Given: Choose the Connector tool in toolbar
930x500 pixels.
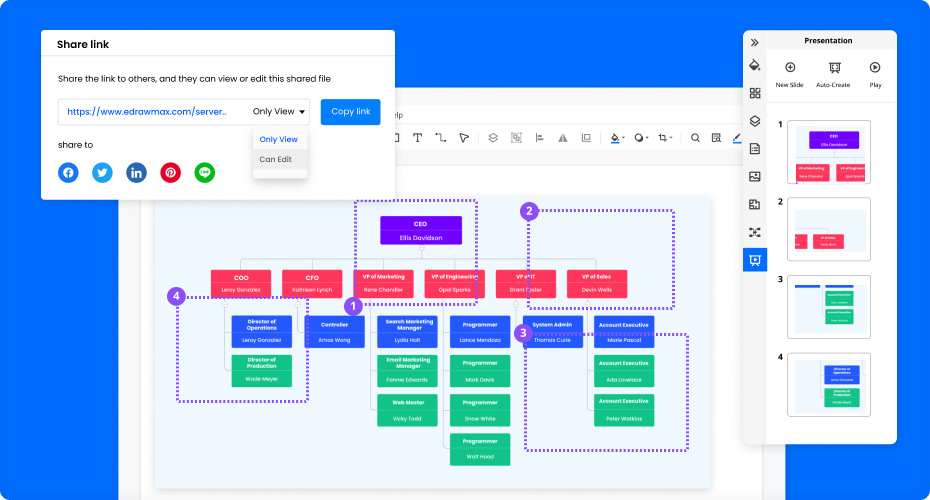Looking at the screenshot, I should 440,138.
